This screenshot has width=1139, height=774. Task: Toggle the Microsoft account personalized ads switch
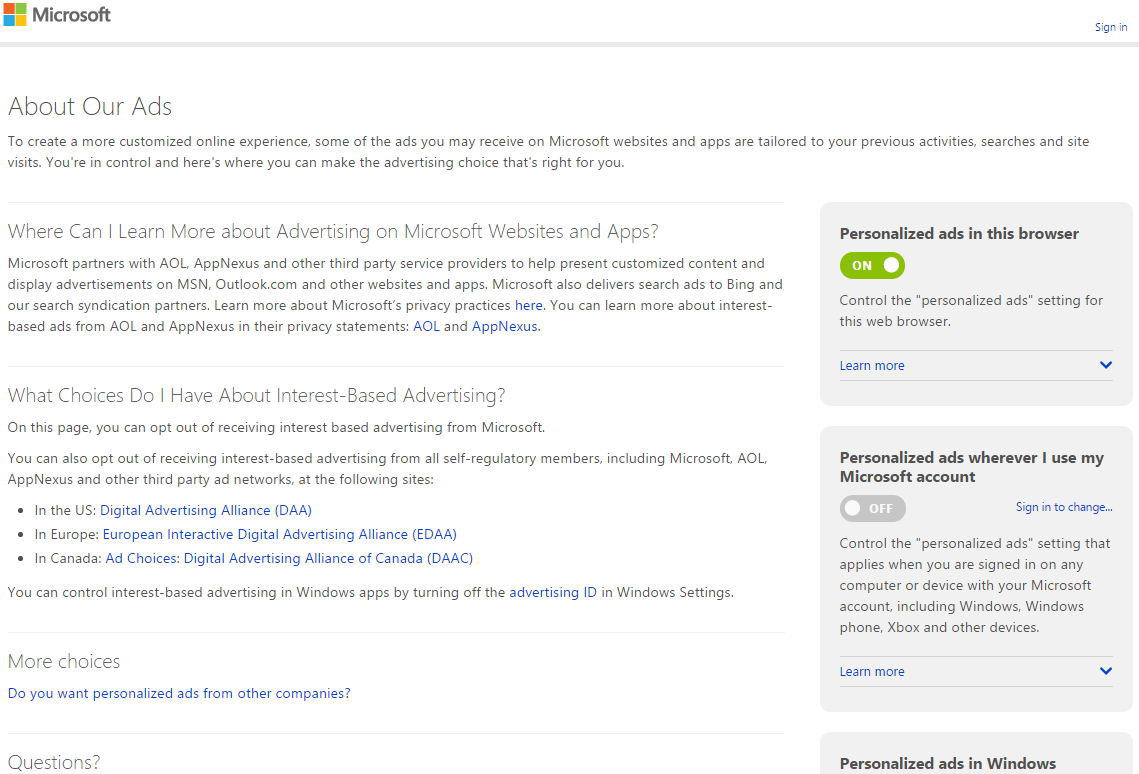tap(872, 508)
